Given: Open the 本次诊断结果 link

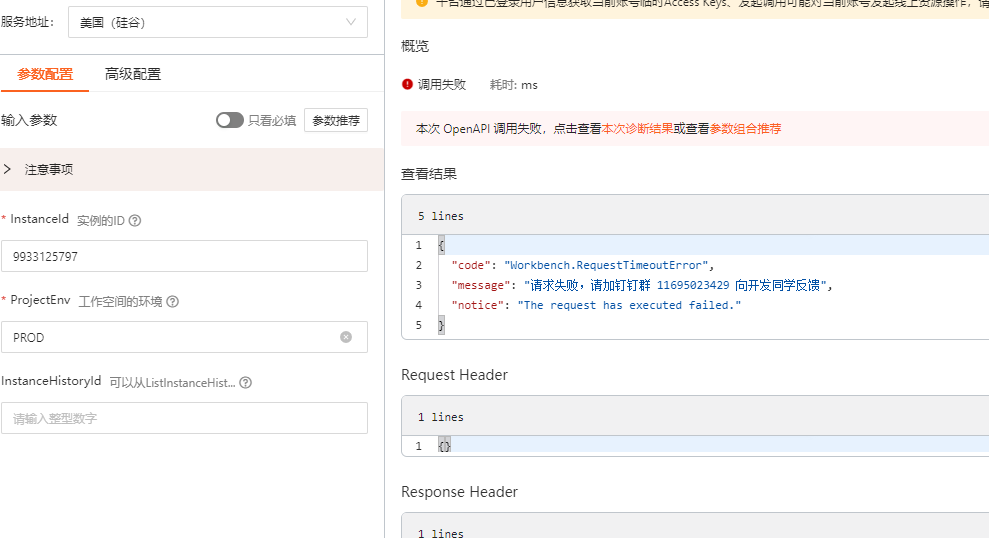Looking at the screenshot, I should [637, 129].
